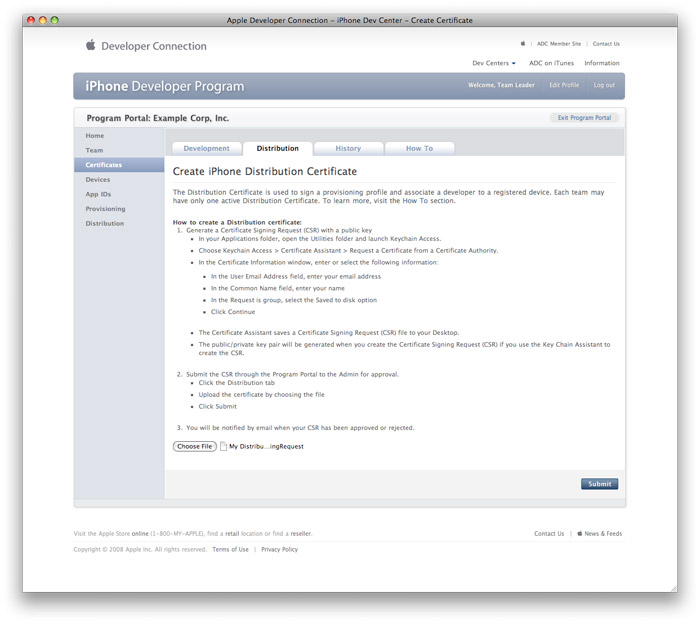The width and height of the screenshot is (700, 623).
Task: Open the Information menu link
Action: 602,63
